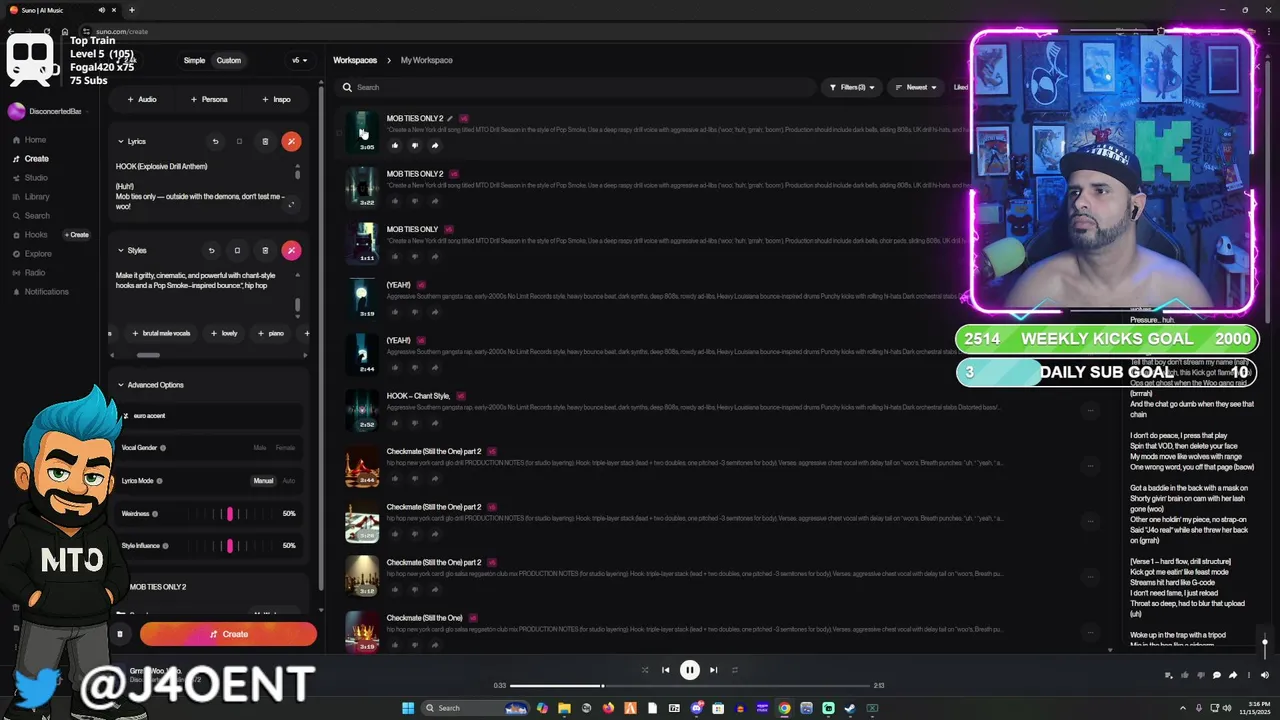1280x720 pixels.
Task: Show earlier style tag suggestions on the left
Action: pyautogui.click(x=111, y=354)
